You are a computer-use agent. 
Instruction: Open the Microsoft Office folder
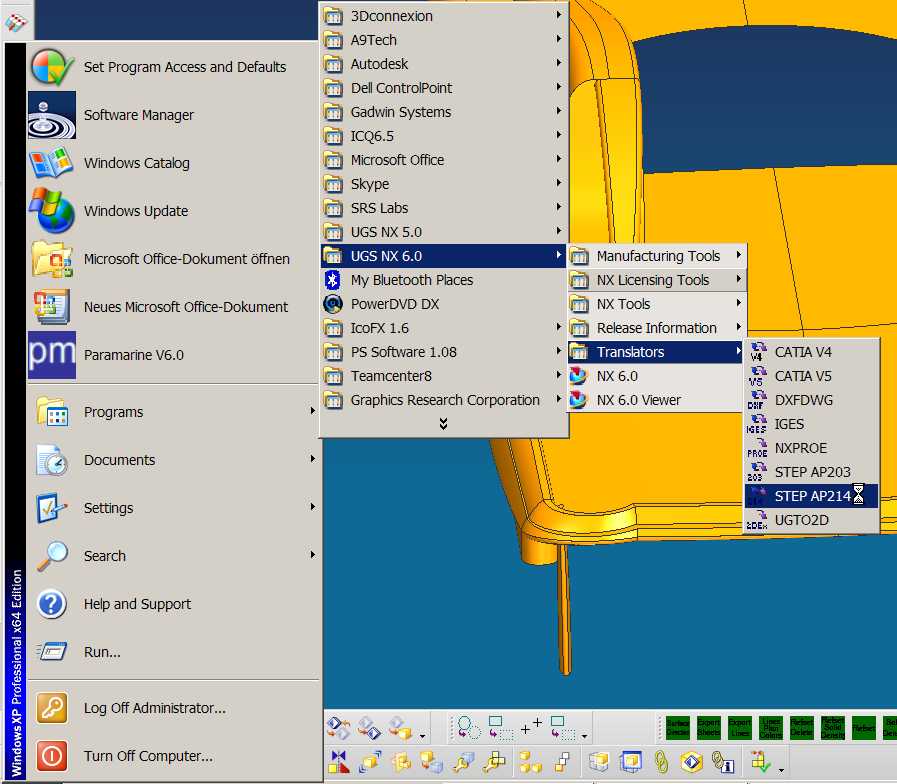coord(444,160)
